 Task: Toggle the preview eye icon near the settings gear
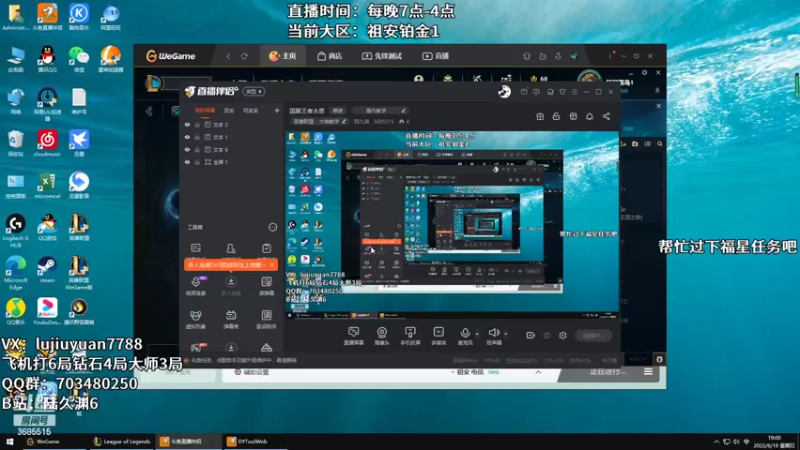tap(547, 335)
